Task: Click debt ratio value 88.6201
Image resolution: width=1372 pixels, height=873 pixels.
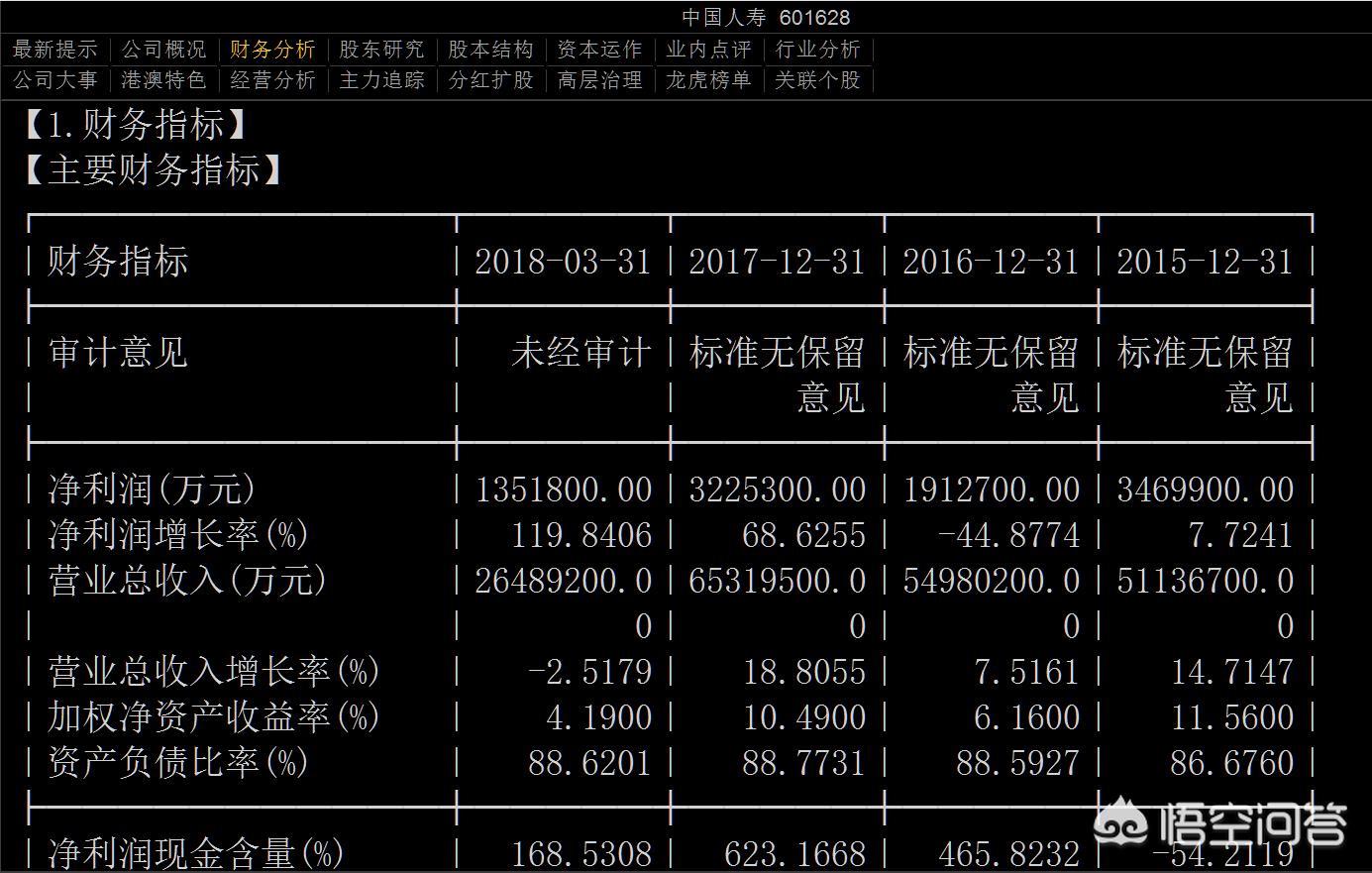Action: coord(590,764)
